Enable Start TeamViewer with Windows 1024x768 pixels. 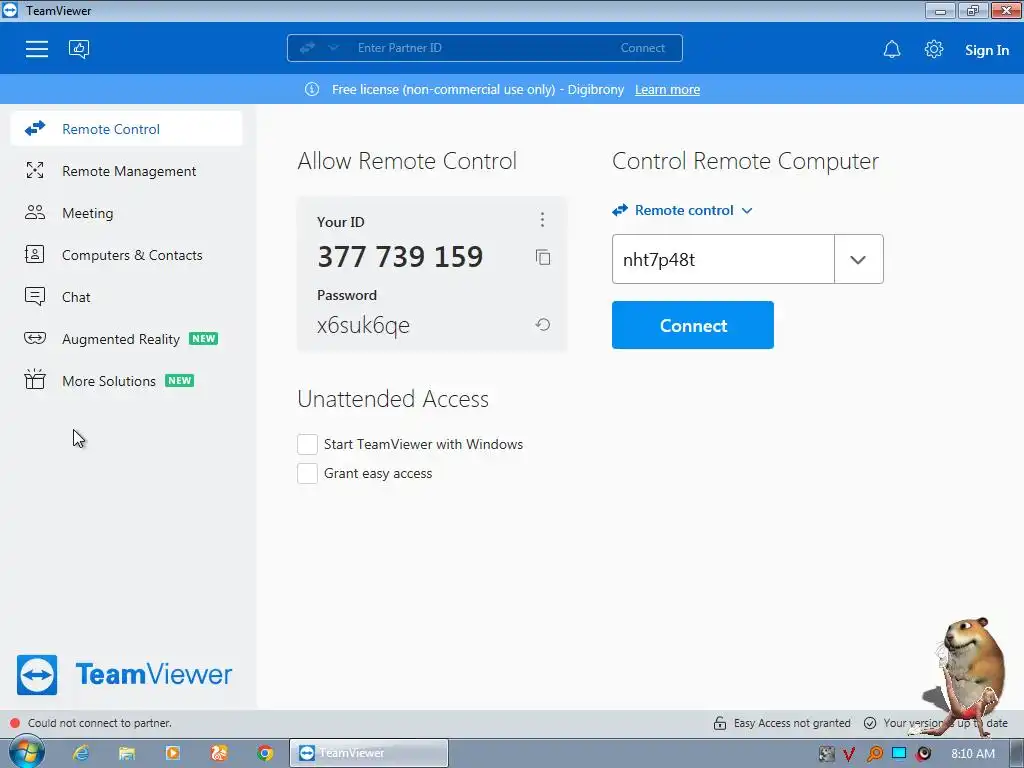click(x=307, y=444)
